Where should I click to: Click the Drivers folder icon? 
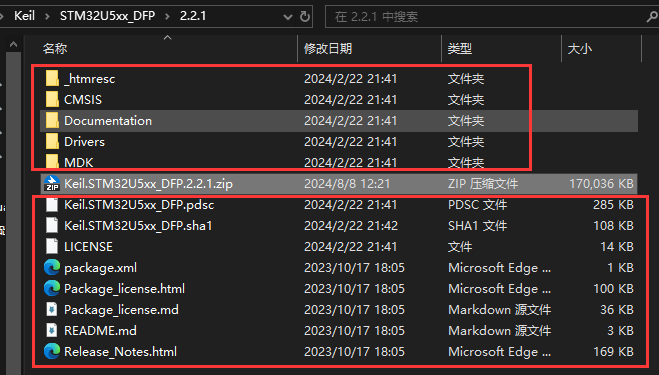click(52, 142)
